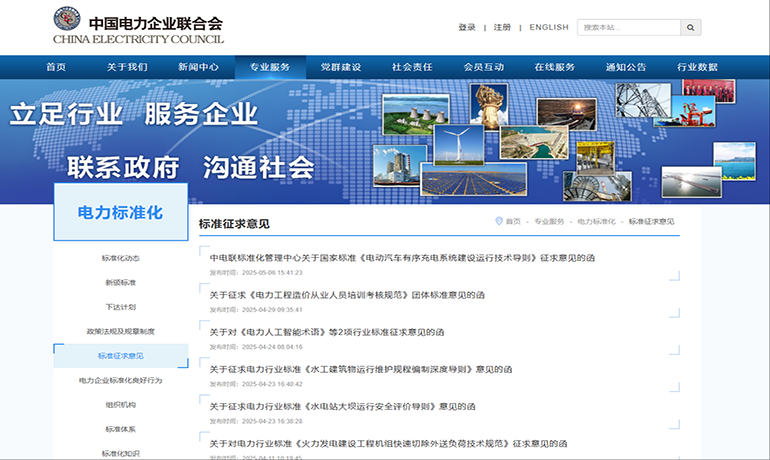
Task: Click the cooling towers banner photo
Action: click(x=415, y=115)
